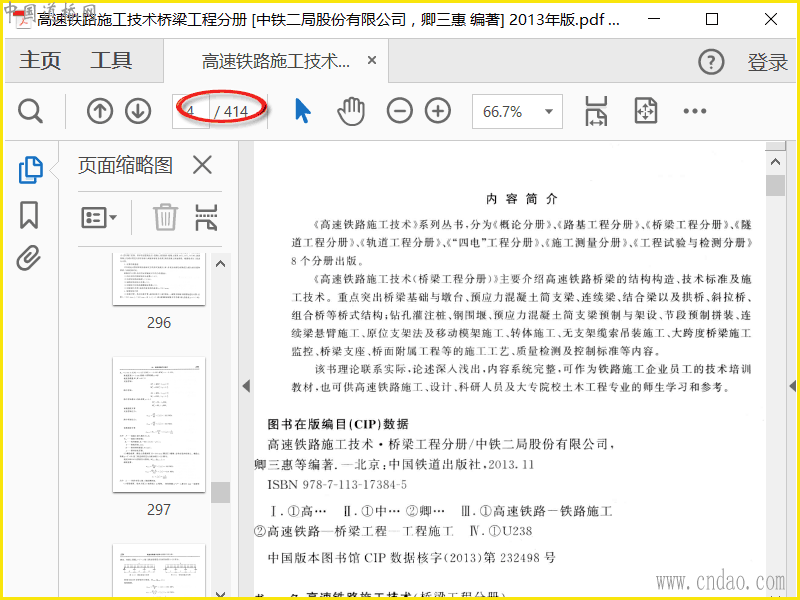Switch to the 高速铁路施工技术 document tab
The height and width of the screenshot is (600, 800).
coord(276,61)
